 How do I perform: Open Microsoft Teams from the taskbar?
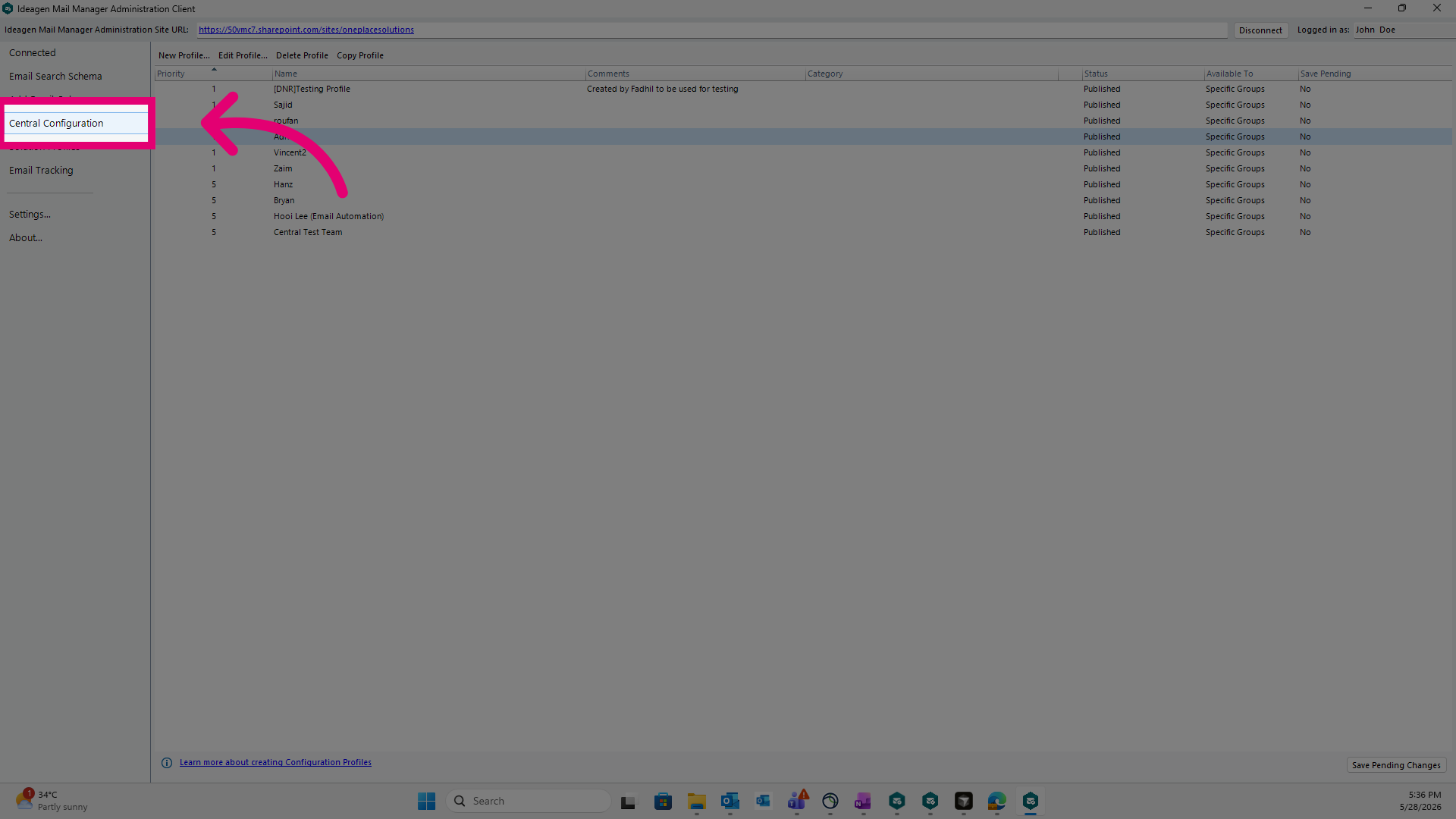click(x=797, y=801)
